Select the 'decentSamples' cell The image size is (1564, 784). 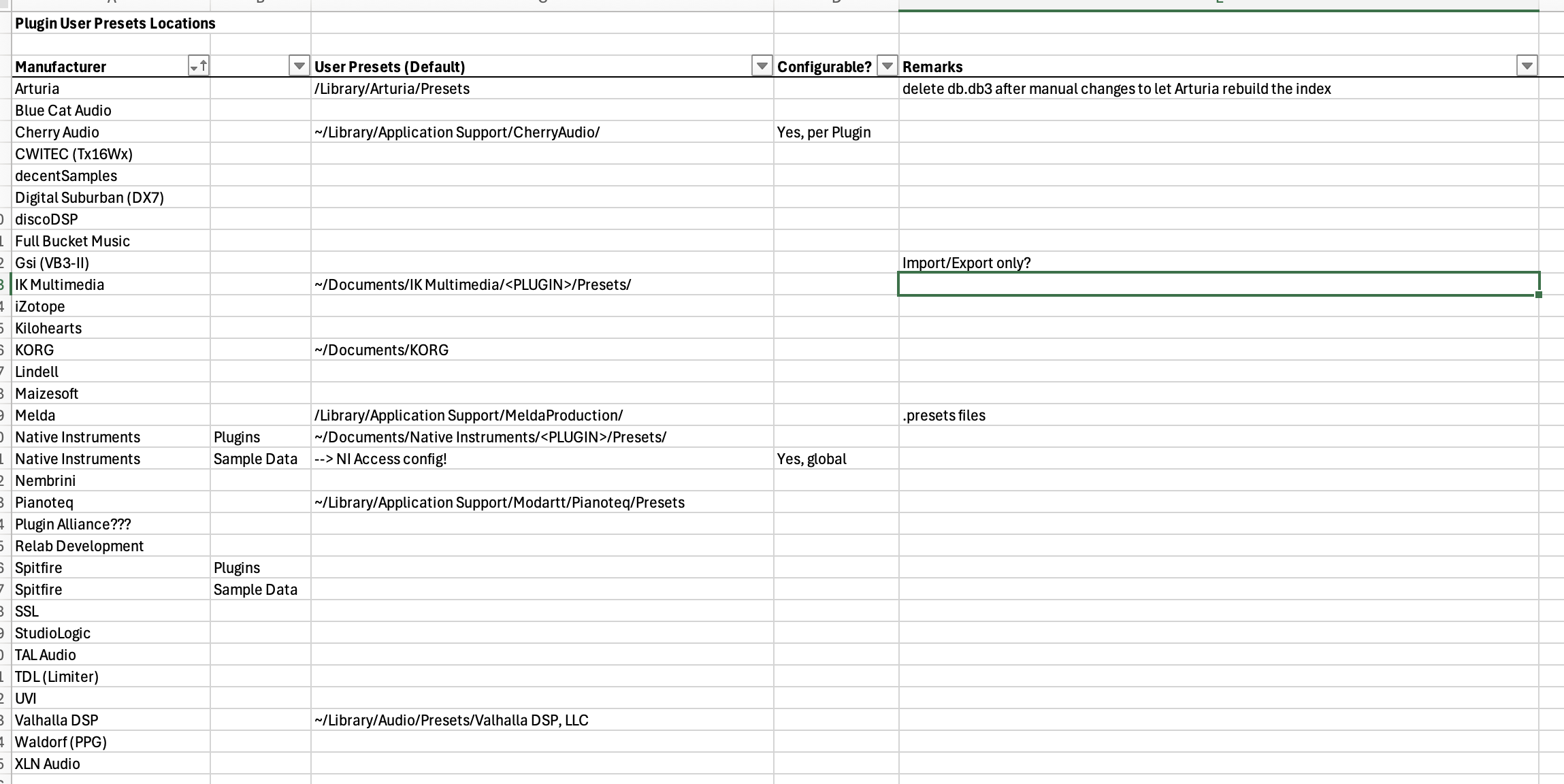coord(111,176)
